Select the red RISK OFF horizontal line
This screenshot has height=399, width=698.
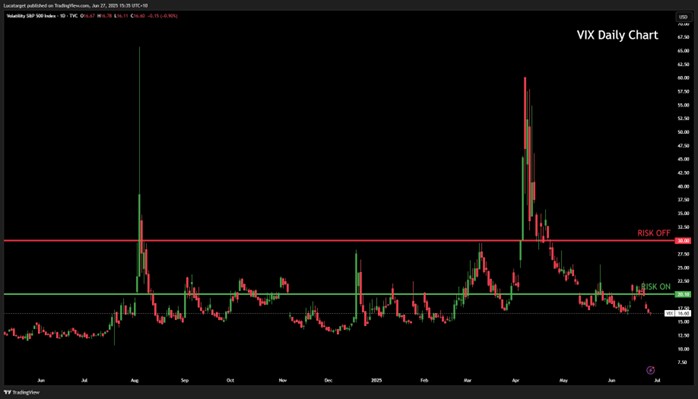[340, 241]
